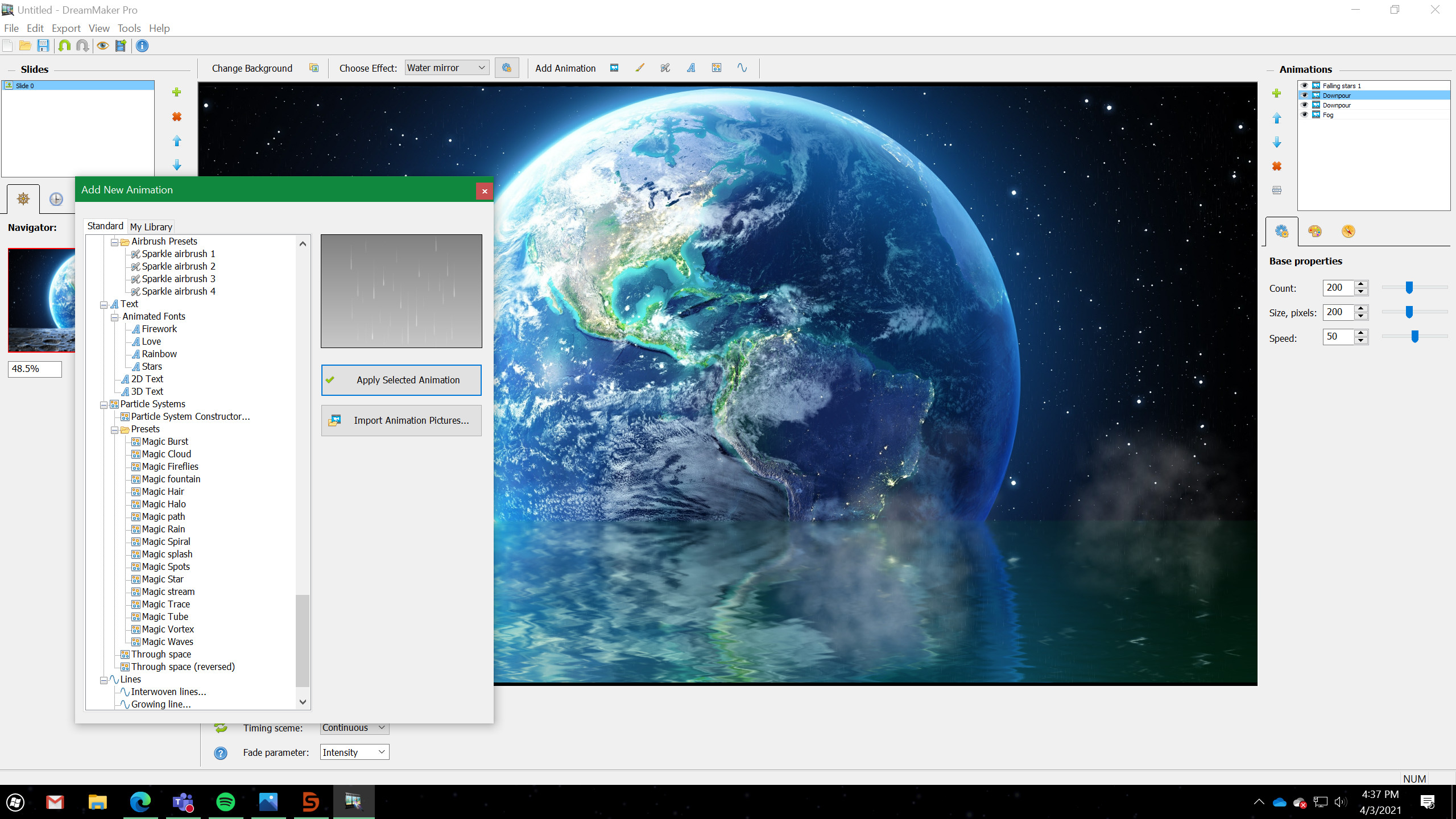
Task: Toggle visibility of Falling stars 1
Action: 1305,85
